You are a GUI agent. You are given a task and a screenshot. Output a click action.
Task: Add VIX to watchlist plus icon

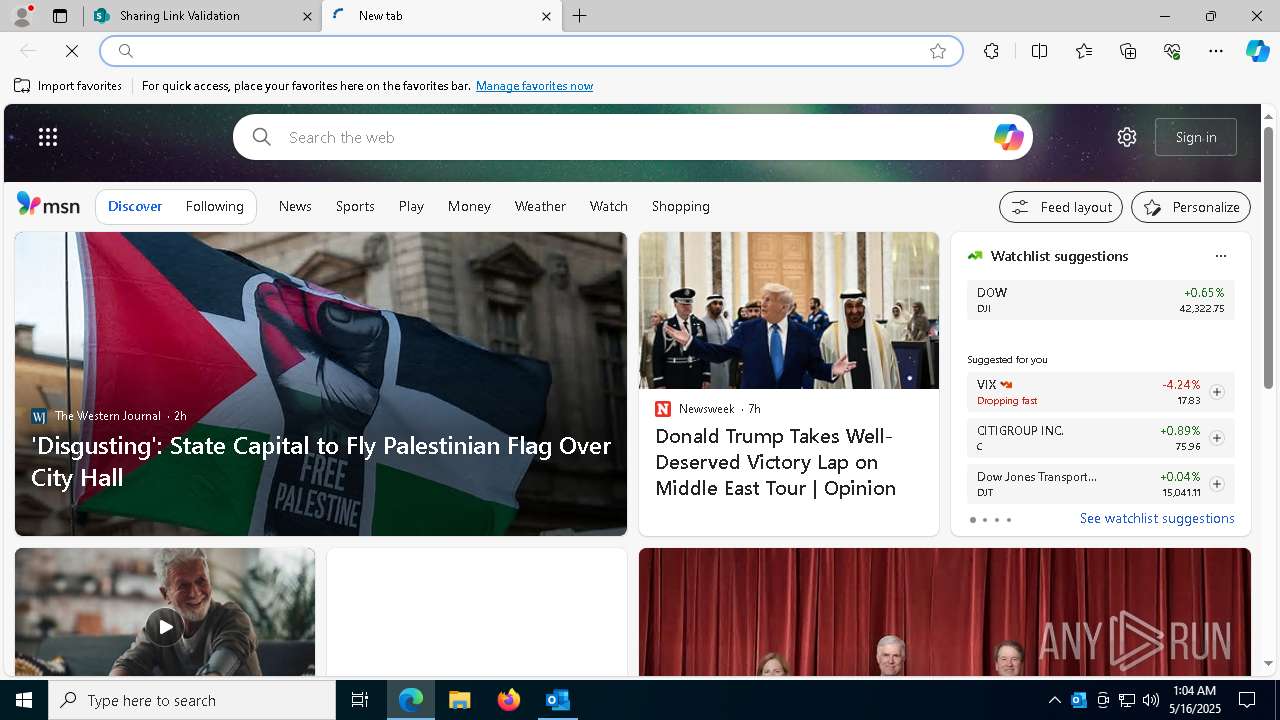(x=1216, y=392)
